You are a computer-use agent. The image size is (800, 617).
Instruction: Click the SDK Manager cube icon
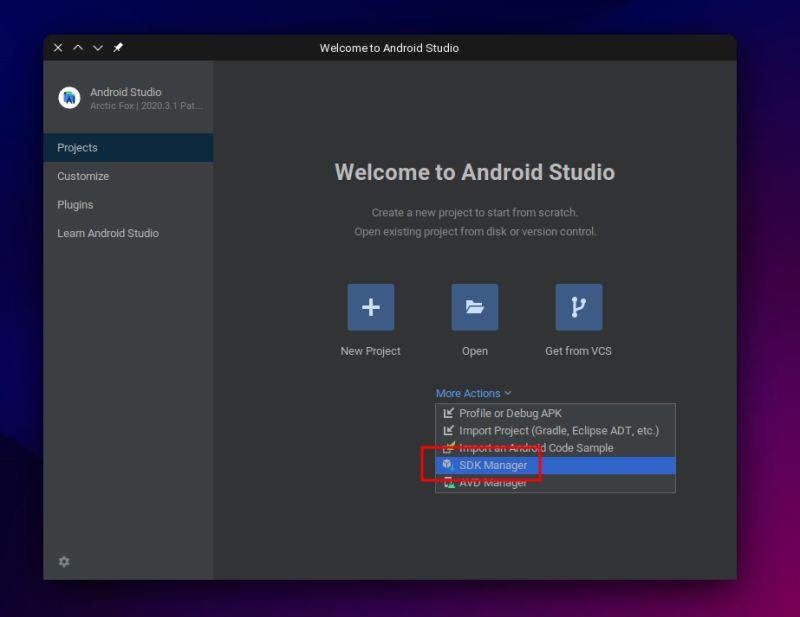(x=448, y=464)
